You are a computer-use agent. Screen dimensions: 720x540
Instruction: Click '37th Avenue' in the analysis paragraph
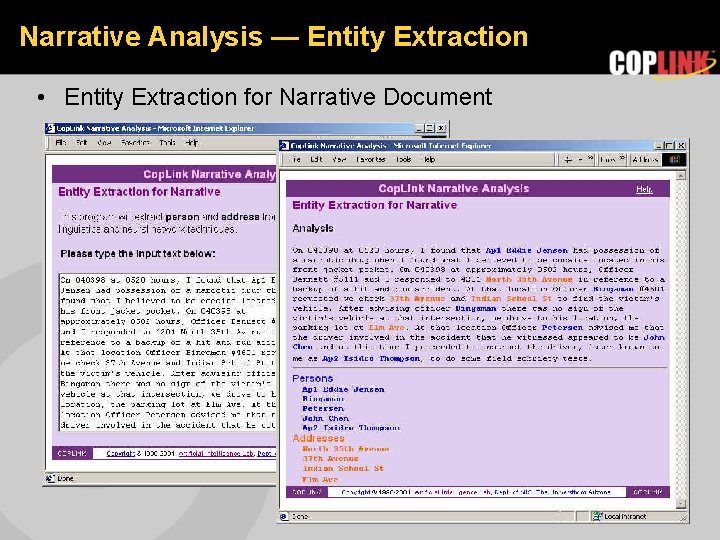(x=417, y=298)
